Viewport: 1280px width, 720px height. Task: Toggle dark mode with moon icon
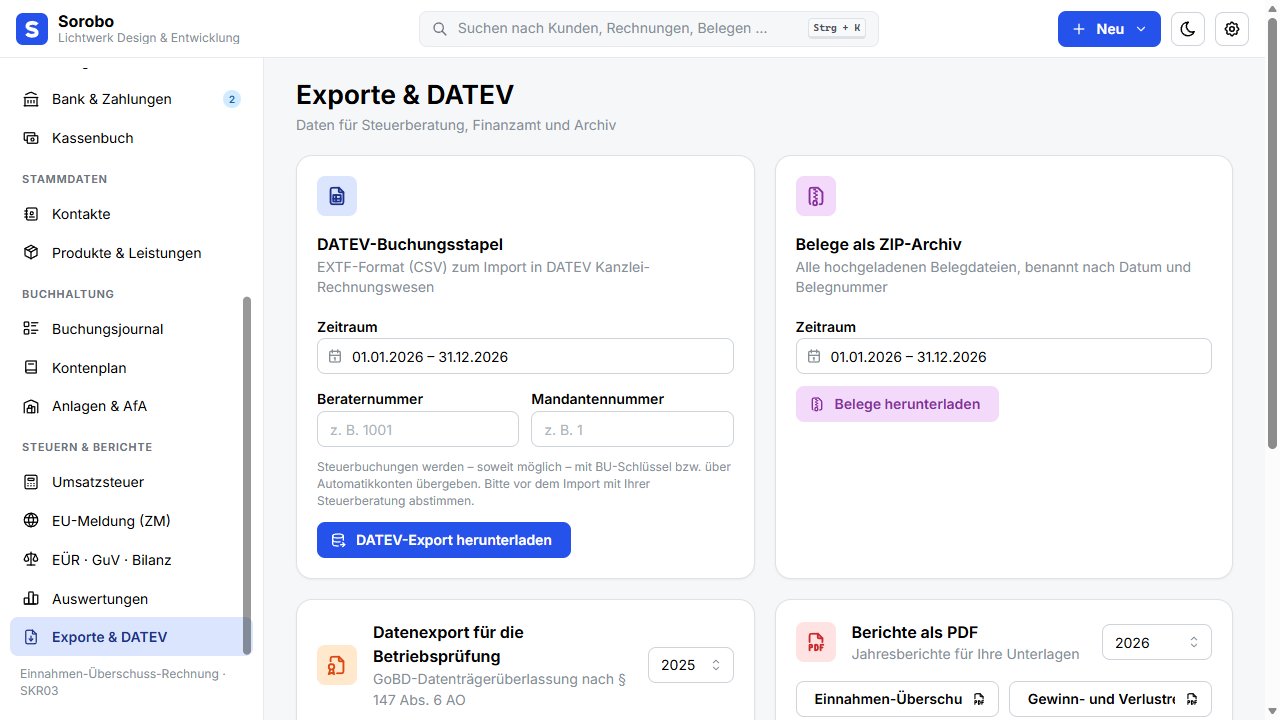coord(1188,29)
